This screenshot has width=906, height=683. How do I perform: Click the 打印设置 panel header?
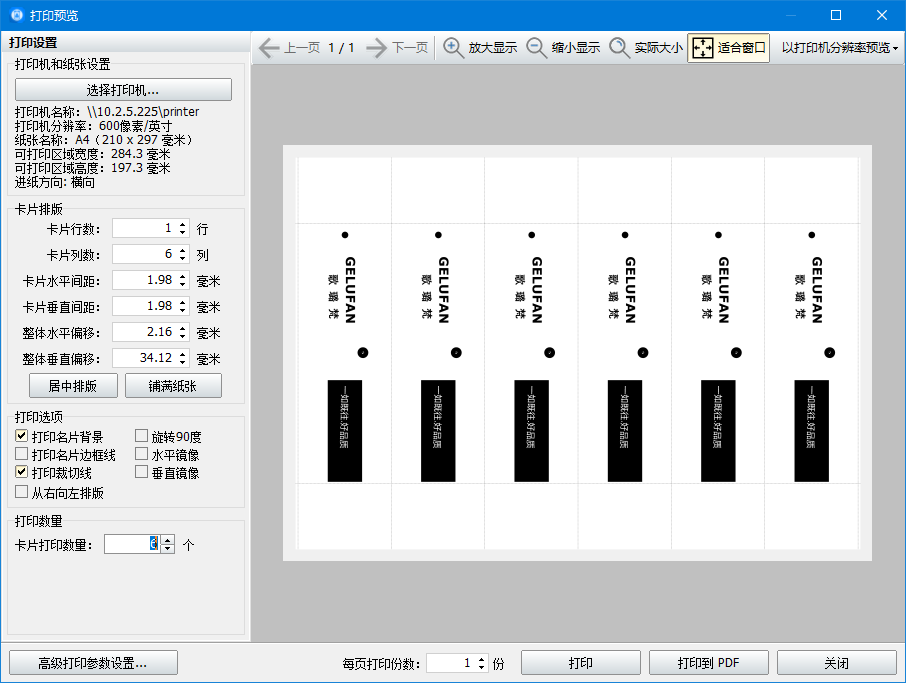point(33,42)
